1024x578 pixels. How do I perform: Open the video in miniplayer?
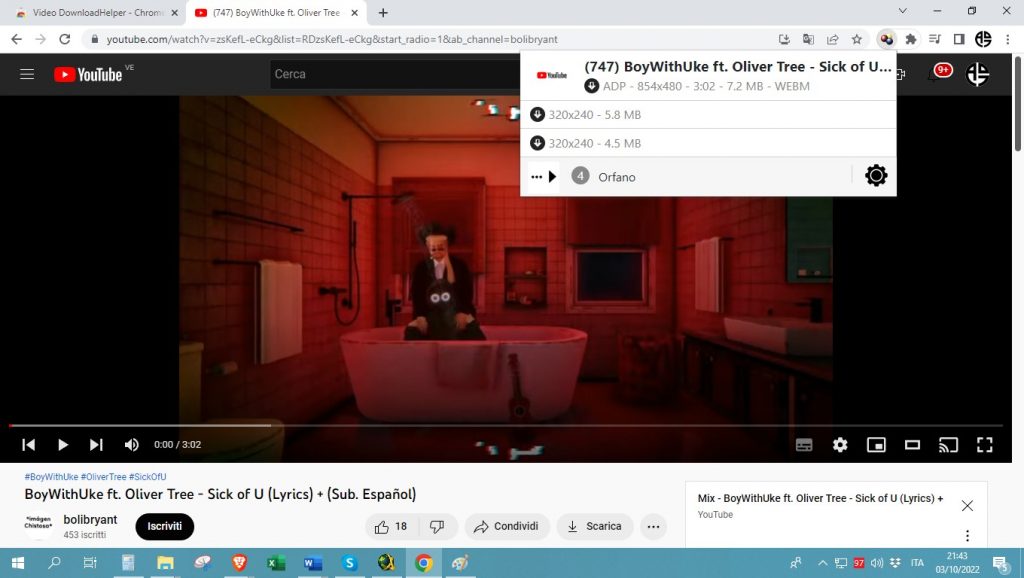876,444
